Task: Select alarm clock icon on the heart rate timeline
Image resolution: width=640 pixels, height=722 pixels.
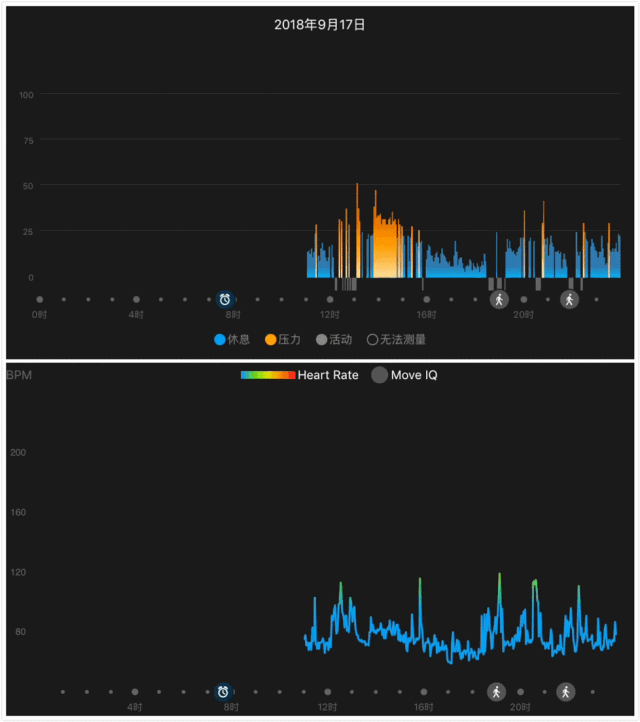Action: tap(223, 691)
